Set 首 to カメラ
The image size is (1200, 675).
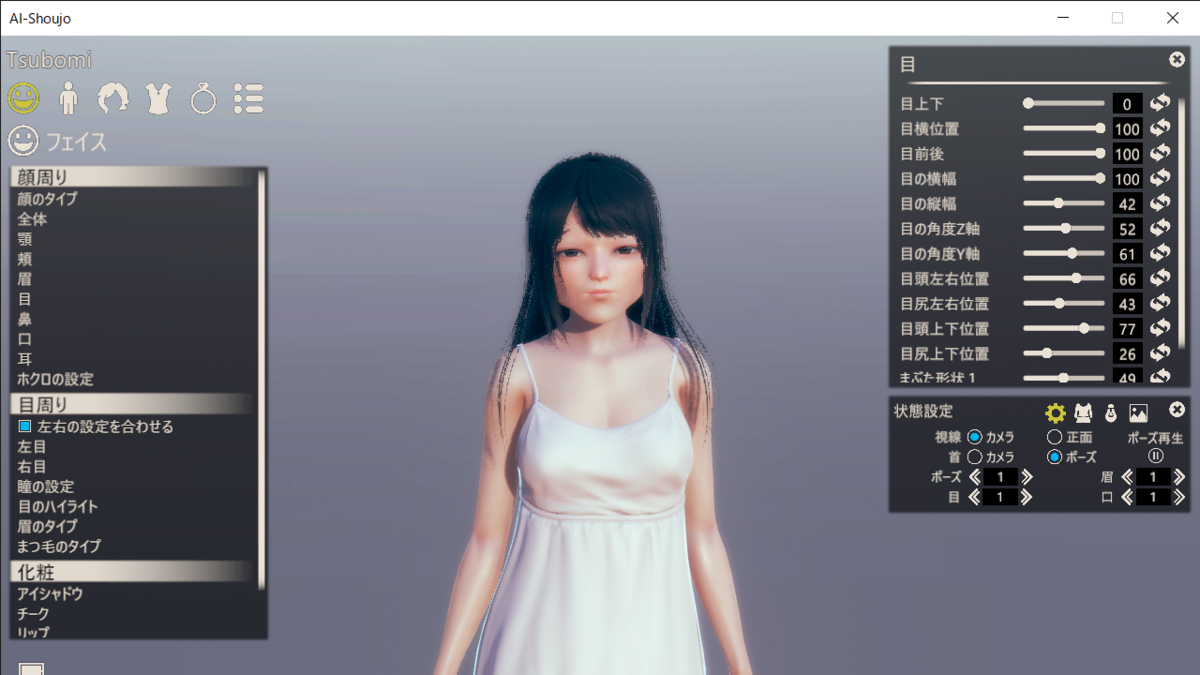coord(975,457)
